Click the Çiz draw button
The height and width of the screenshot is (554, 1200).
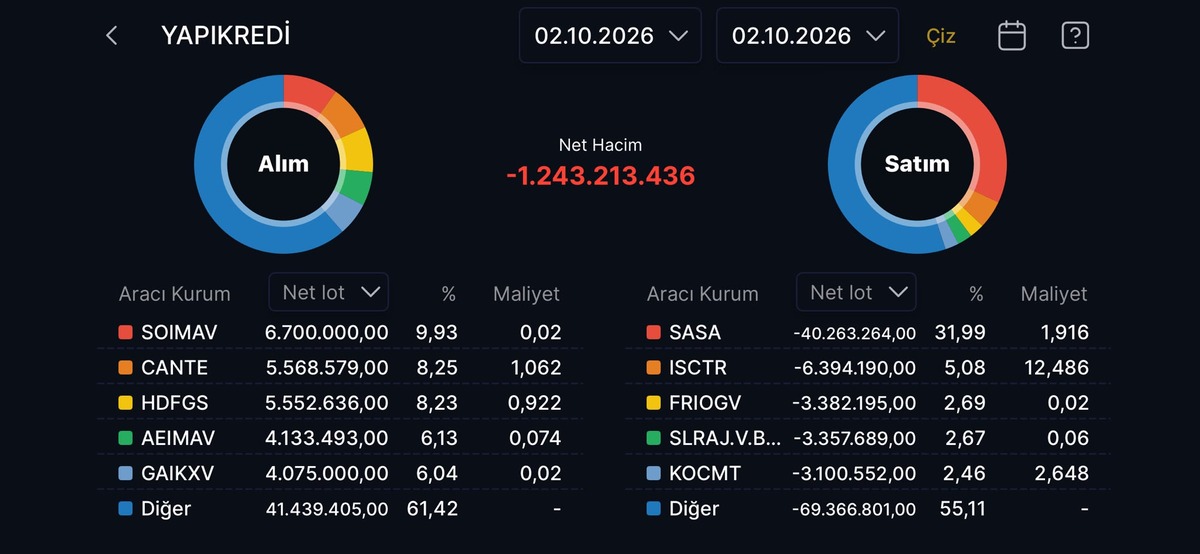pyautogui.click(x=940, y=36)
